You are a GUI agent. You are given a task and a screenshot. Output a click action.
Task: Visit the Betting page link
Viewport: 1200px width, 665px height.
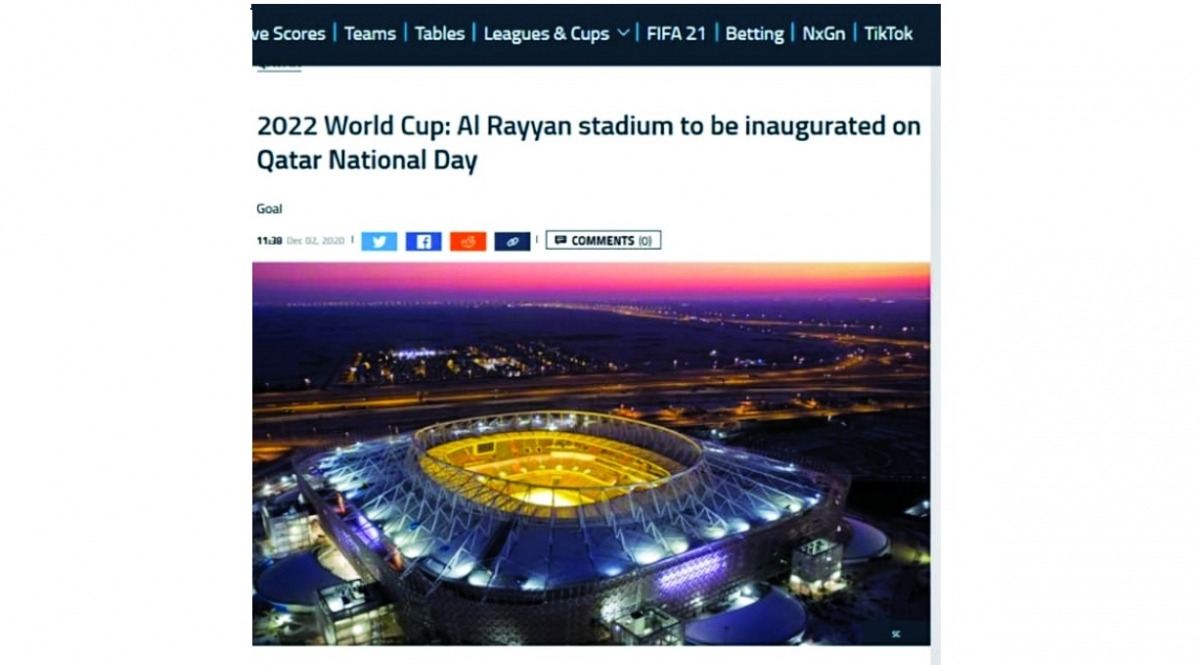tap(754, 34)
